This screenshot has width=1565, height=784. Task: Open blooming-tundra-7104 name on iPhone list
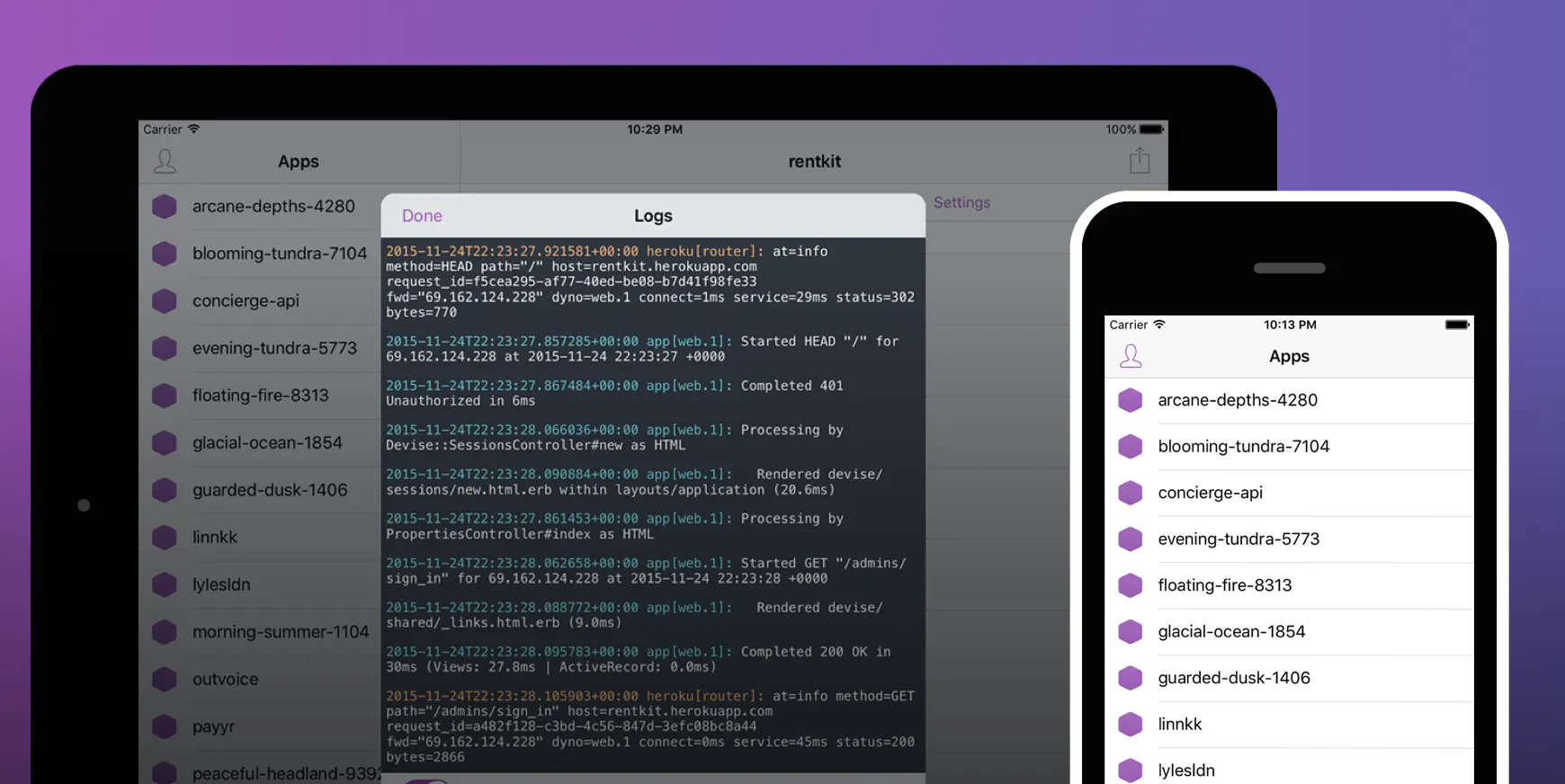pos(1244,447)
